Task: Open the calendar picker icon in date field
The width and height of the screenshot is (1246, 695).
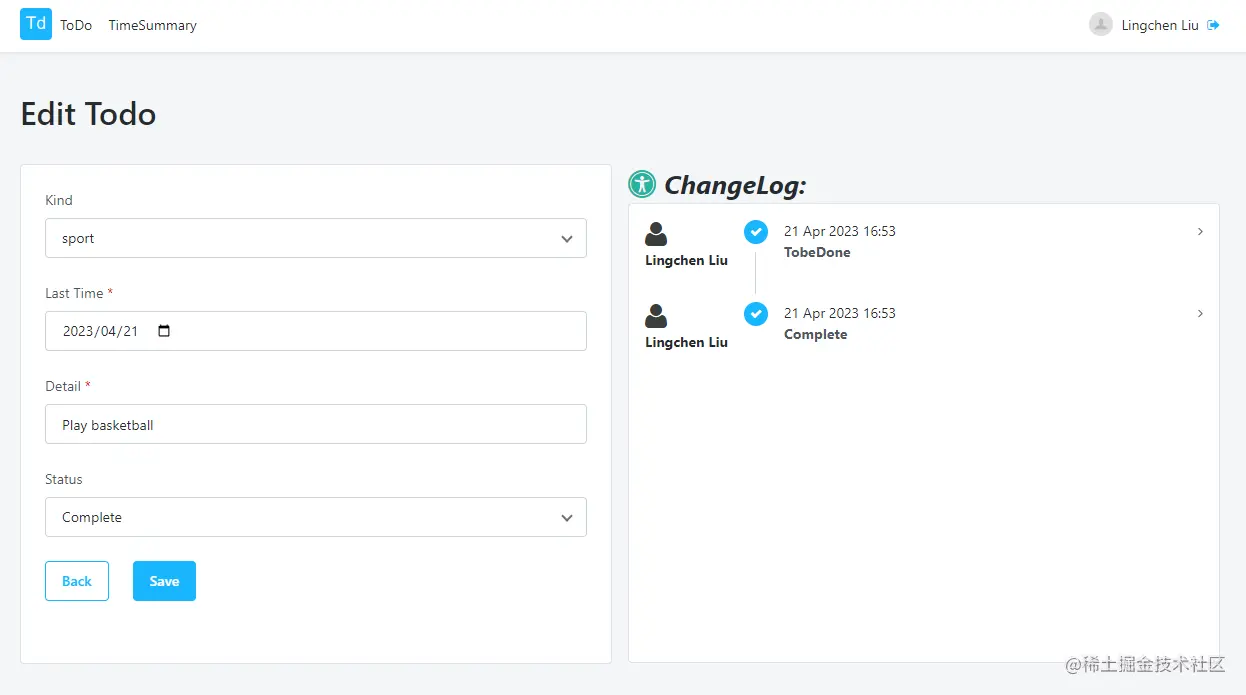Action: pos(165,331)
